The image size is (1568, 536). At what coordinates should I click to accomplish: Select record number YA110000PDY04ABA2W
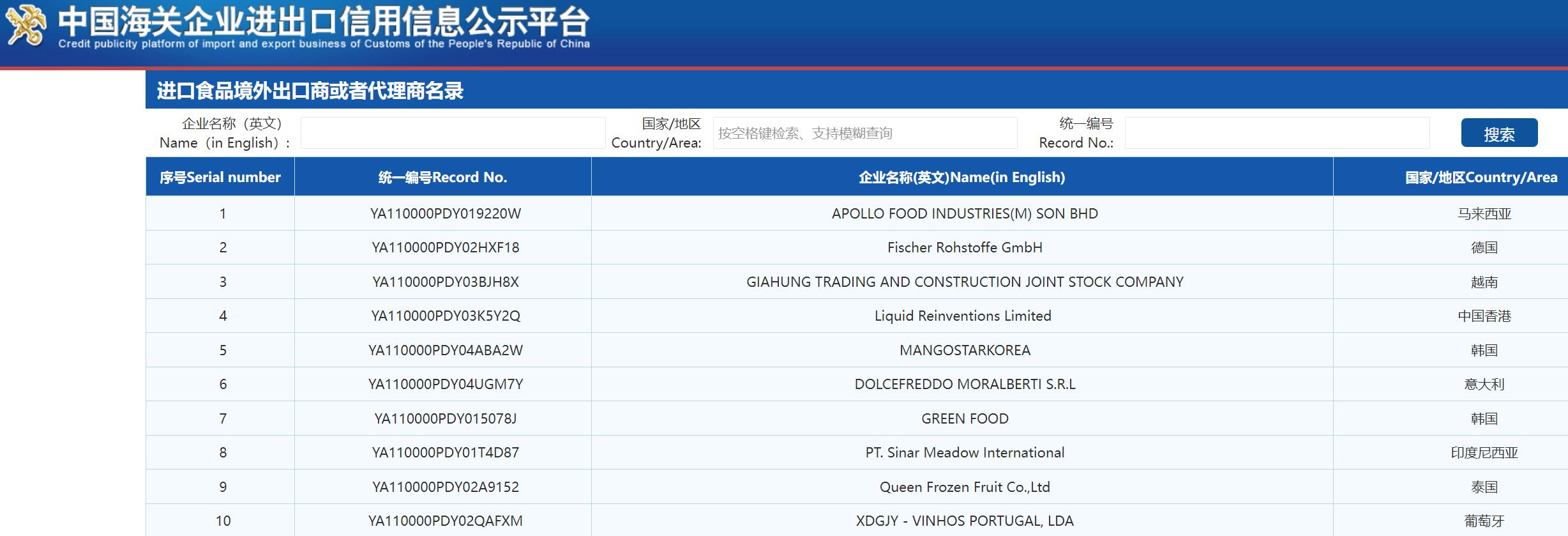tap(446, 350)
